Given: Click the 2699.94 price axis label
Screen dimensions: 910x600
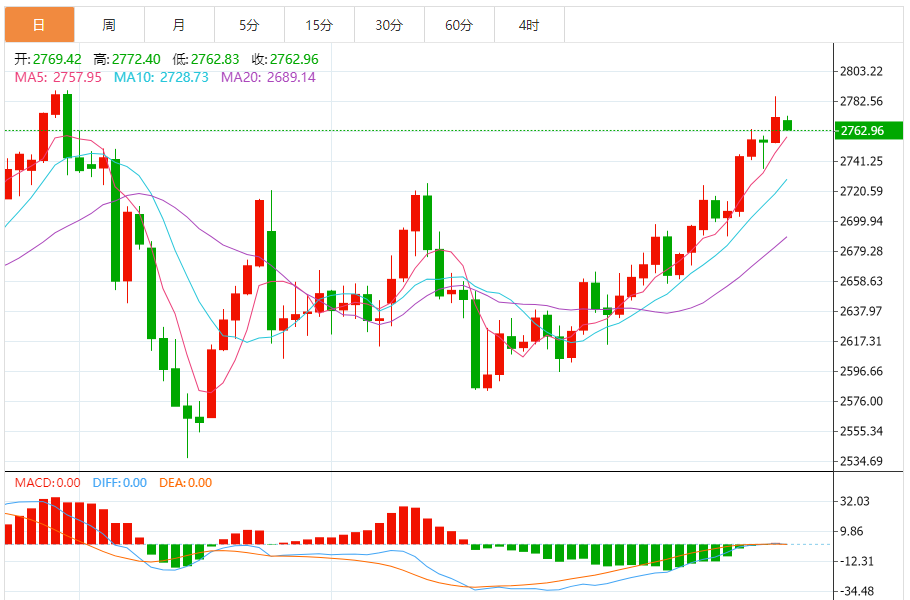Looking at the screenshot, I should point(861,221).
